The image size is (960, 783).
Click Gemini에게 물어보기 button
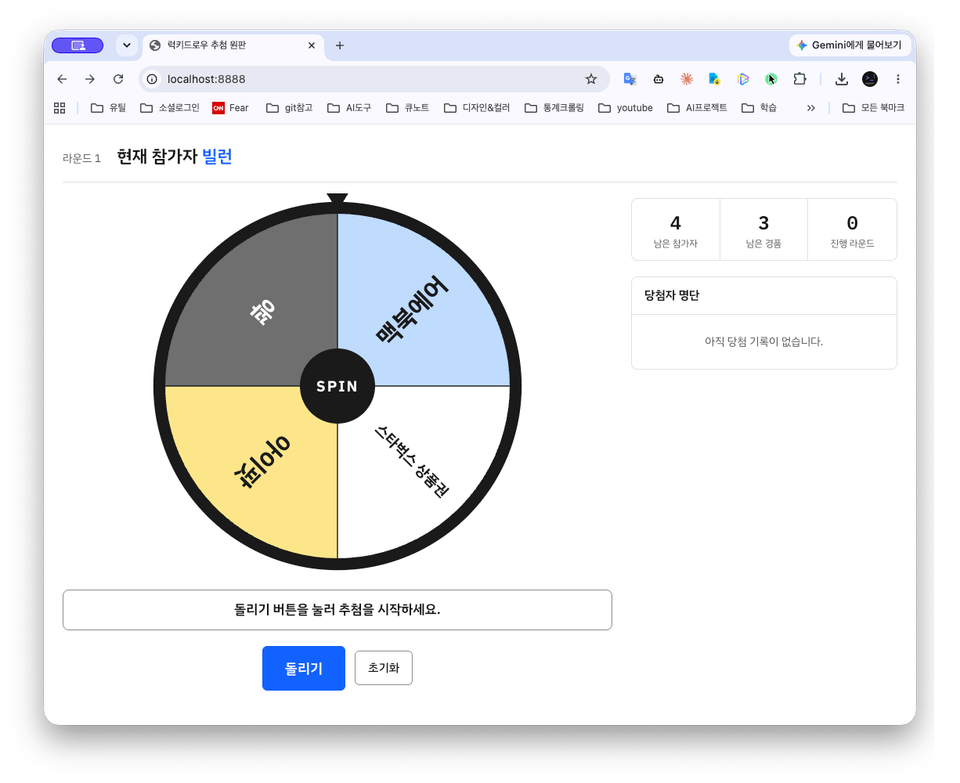pyautogui.click(x=849, y=45)
